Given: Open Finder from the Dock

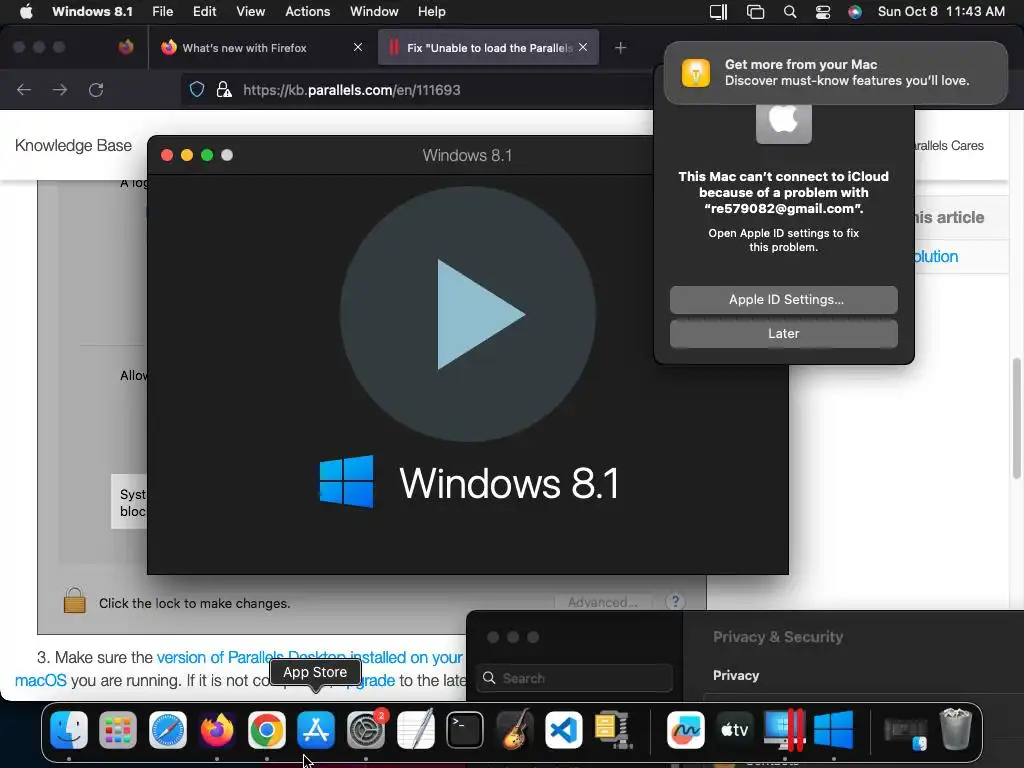Looking at the screenshot, I should 69,729.
